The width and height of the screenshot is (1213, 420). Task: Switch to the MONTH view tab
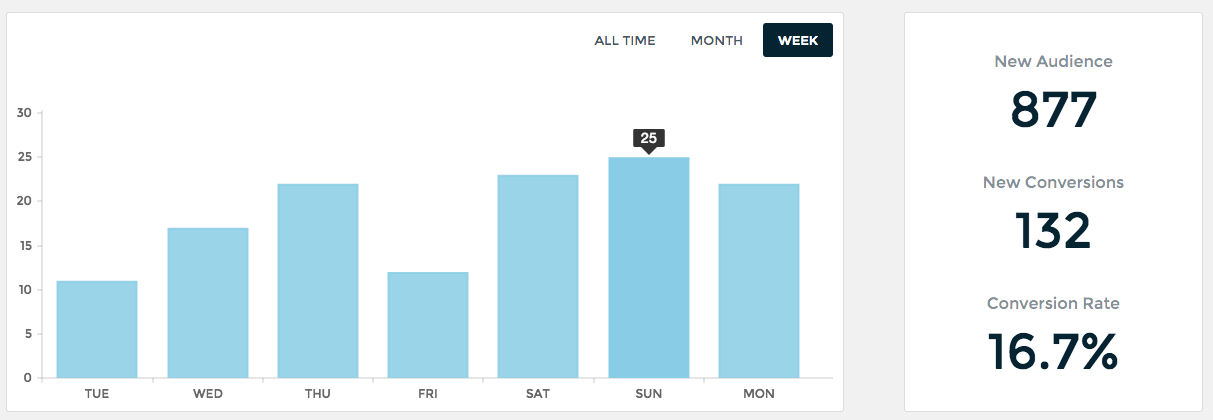pyautogui.click(x=717, y=41)
